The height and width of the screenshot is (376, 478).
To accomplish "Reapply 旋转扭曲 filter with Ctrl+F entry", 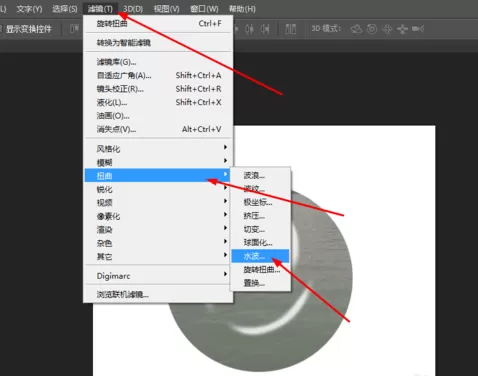I will pos(158,23).
